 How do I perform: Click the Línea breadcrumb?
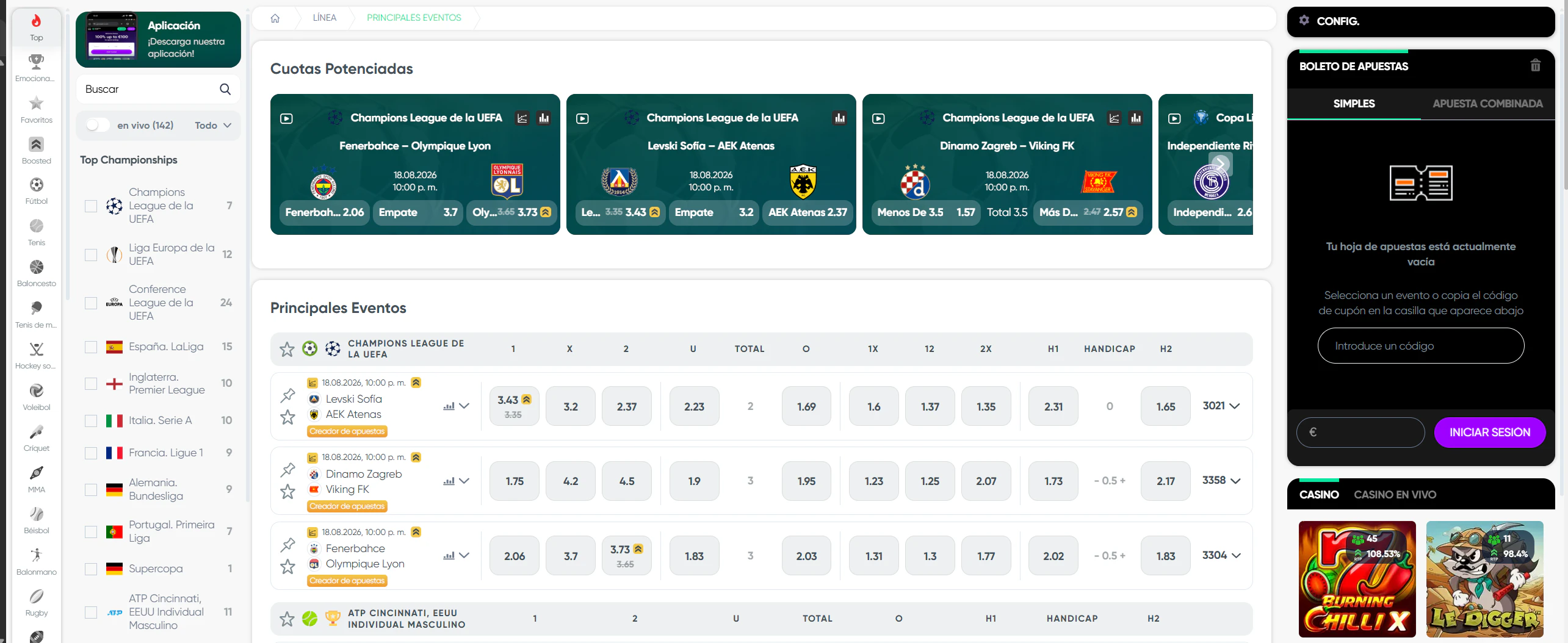[324, 18]
